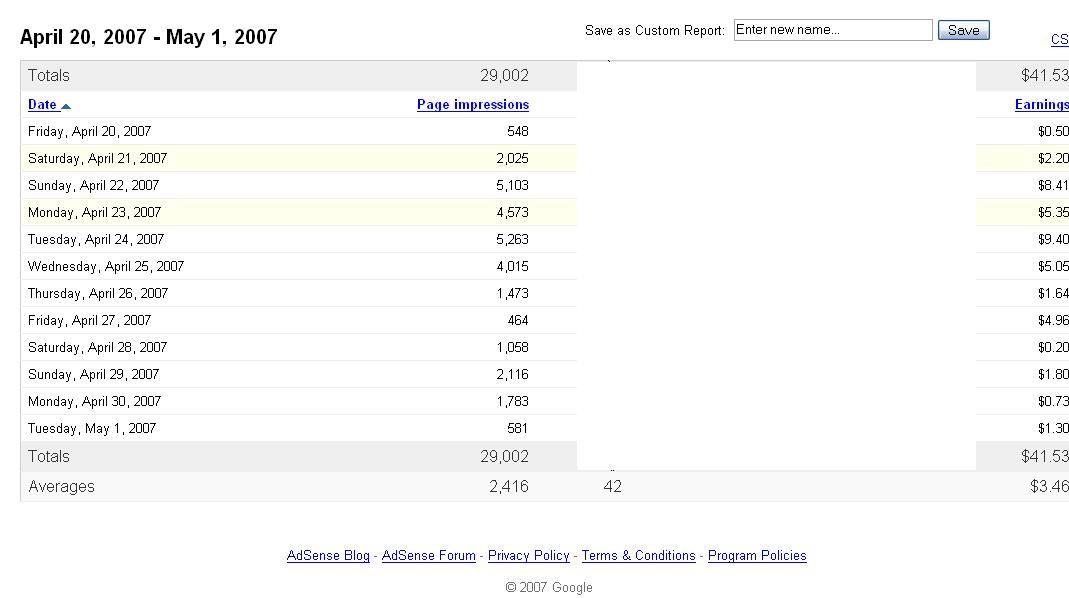Select the Friday, April 20, 2007 row

(299, 131)
